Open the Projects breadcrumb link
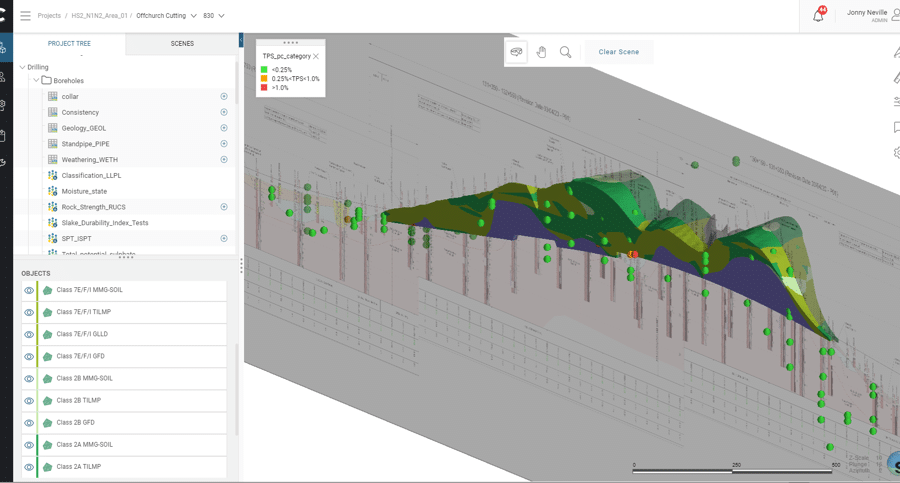The width and height of the screenshot is (900, 483). tap(49, 16)
